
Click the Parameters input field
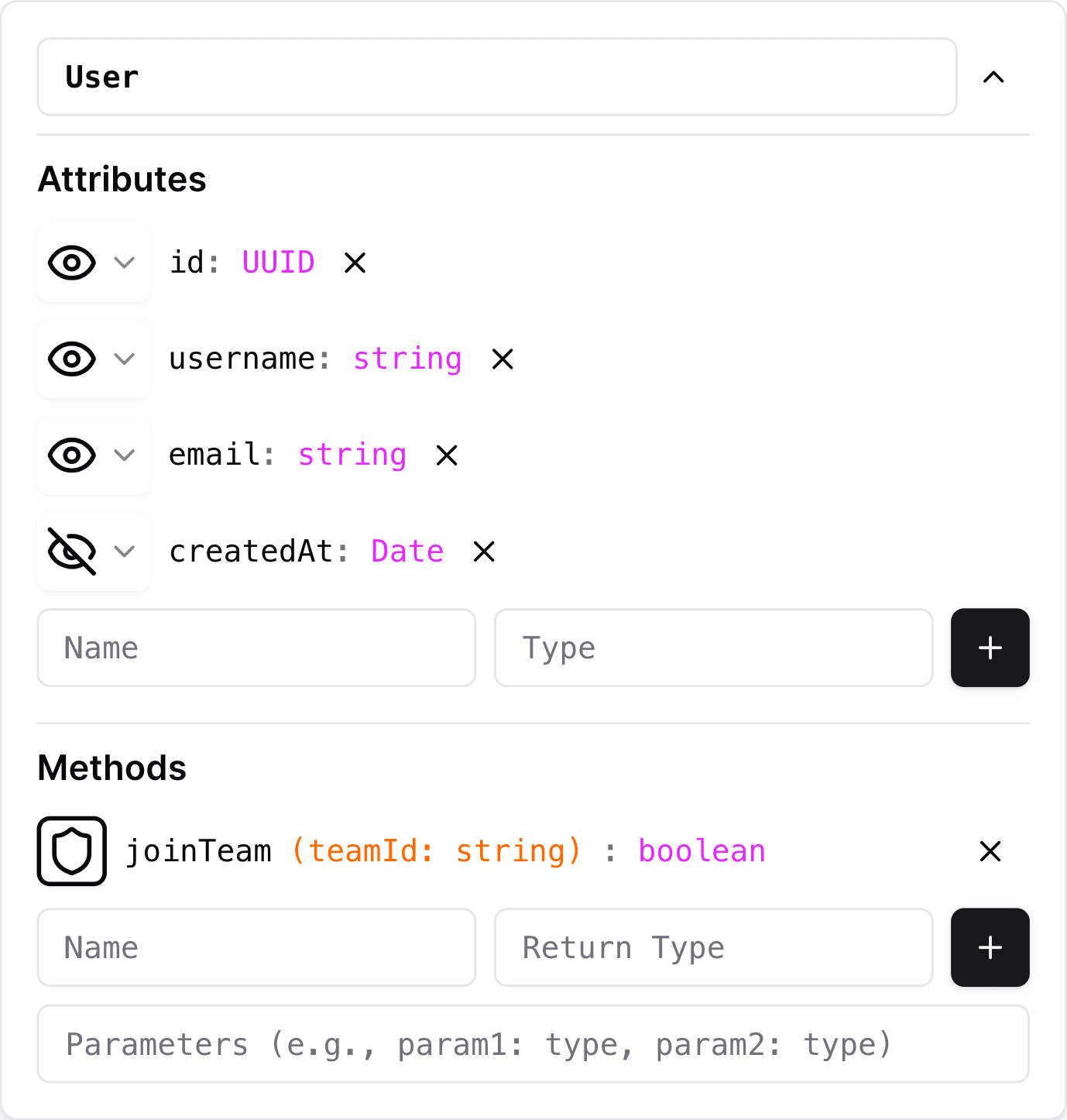point(533,1043)
